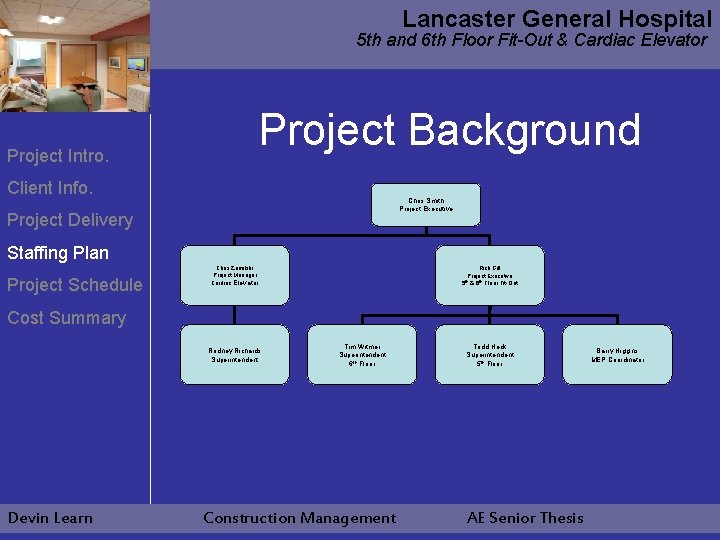
Task: Click the Devin Learn footer name
Action: [51, 518]
